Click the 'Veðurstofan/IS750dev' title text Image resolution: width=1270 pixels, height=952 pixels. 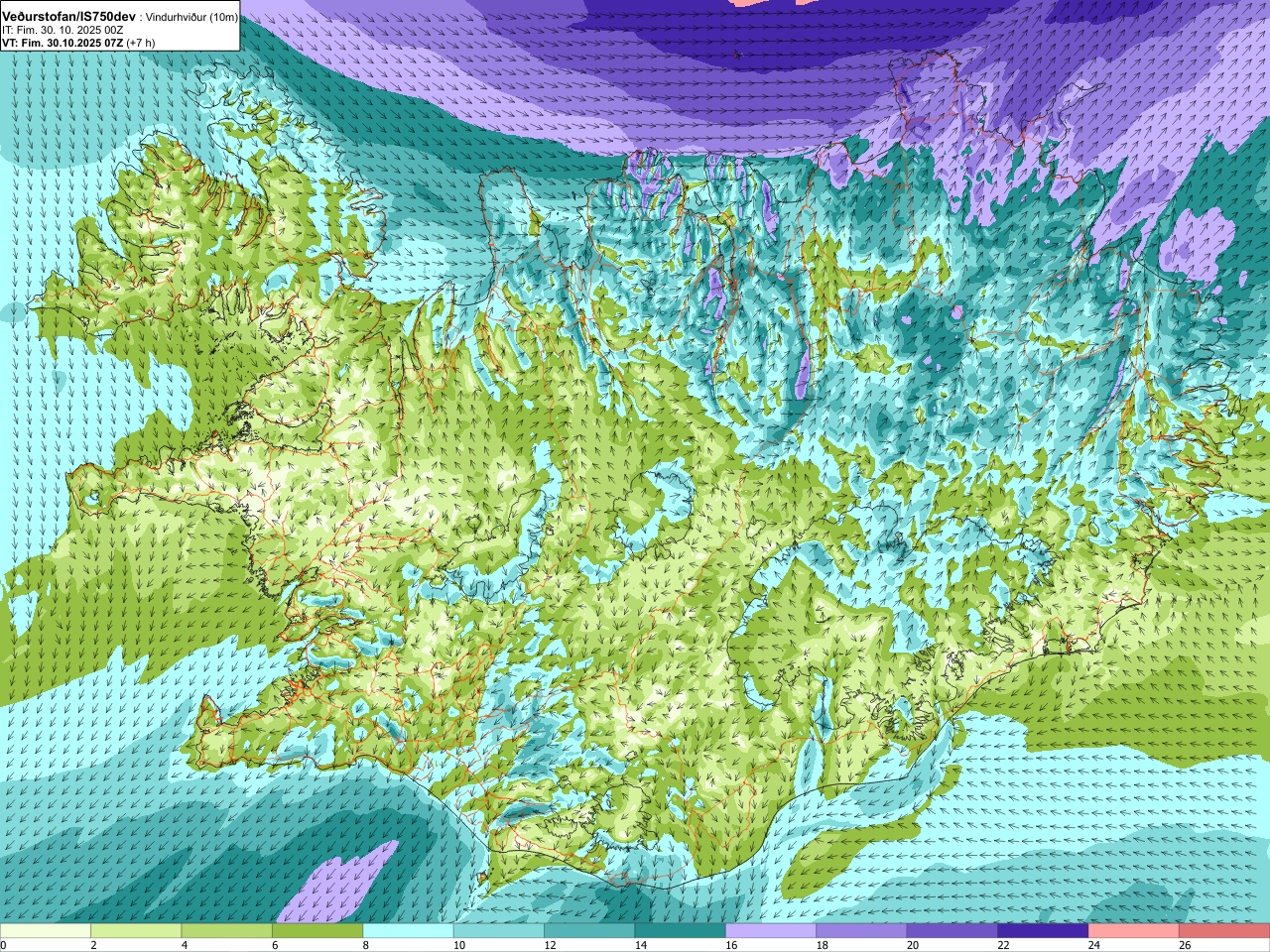(69, 17)
